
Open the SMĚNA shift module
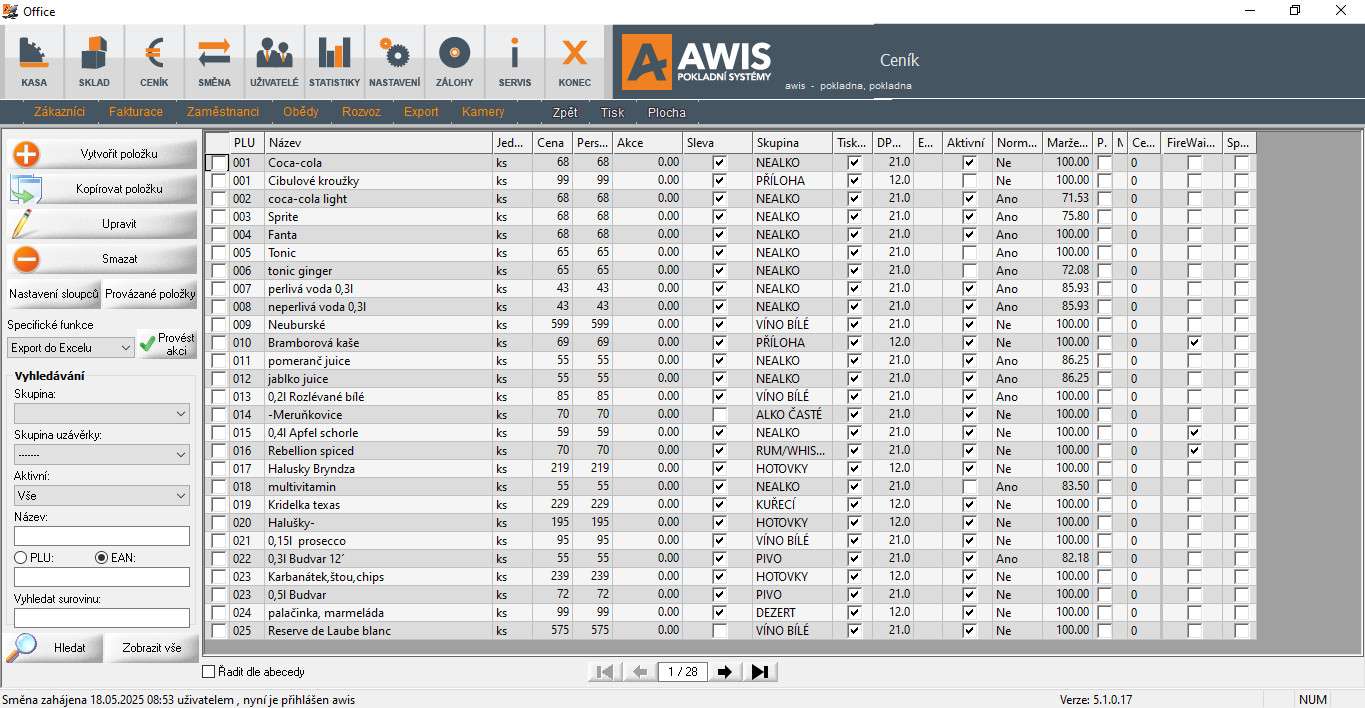[214, 62]
